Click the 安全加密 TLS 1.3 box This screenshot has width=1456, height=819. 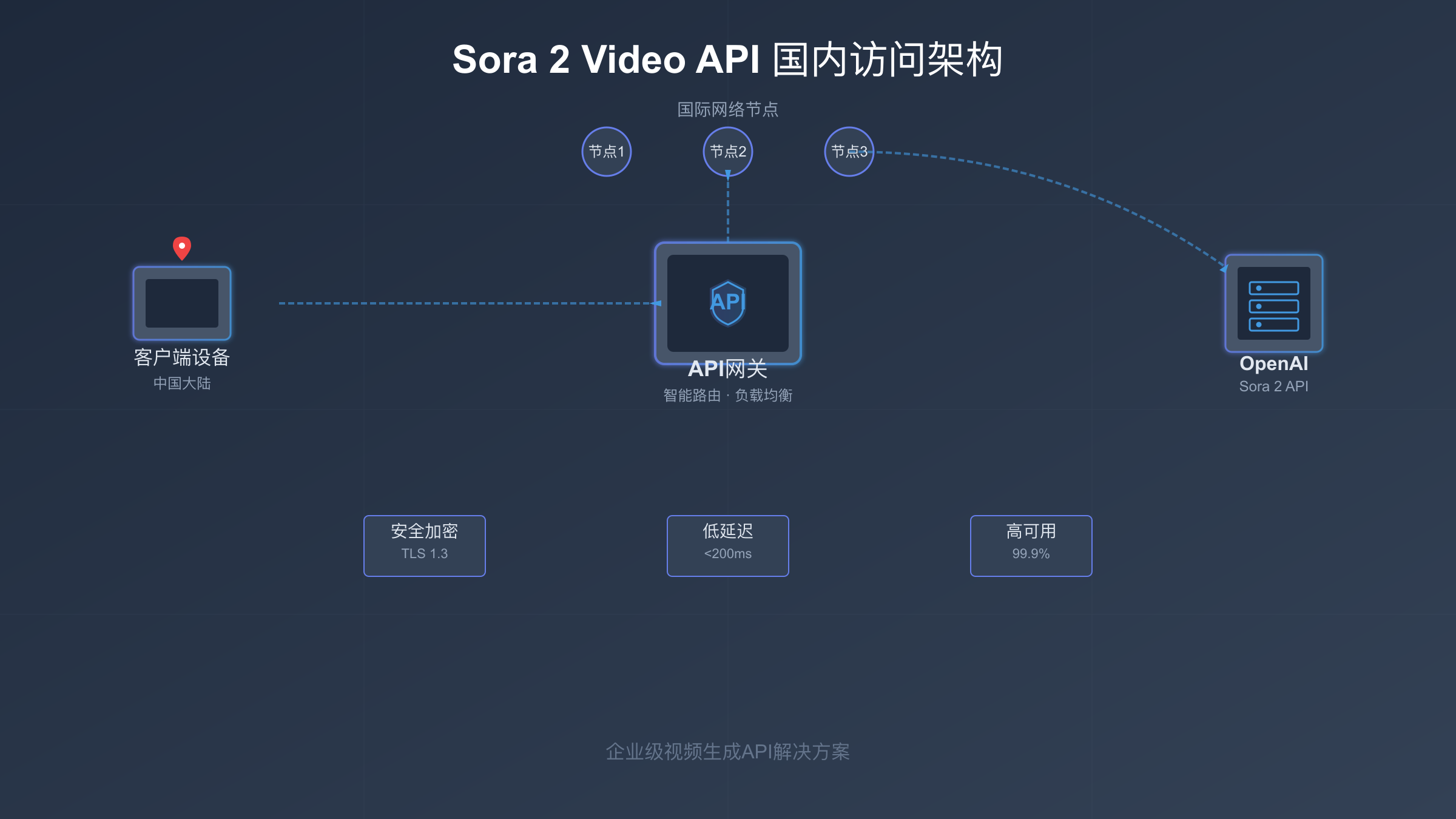click(x=425, y=545)
